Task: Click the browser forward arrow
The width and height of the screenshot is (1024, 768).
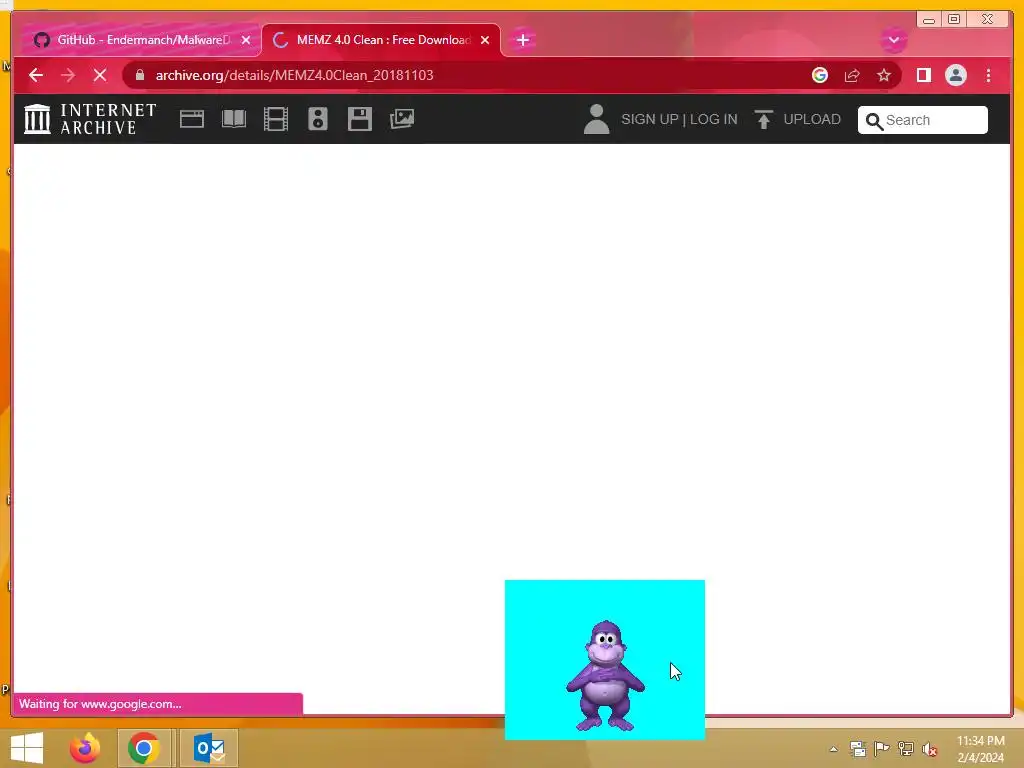Action: point(68,75)
